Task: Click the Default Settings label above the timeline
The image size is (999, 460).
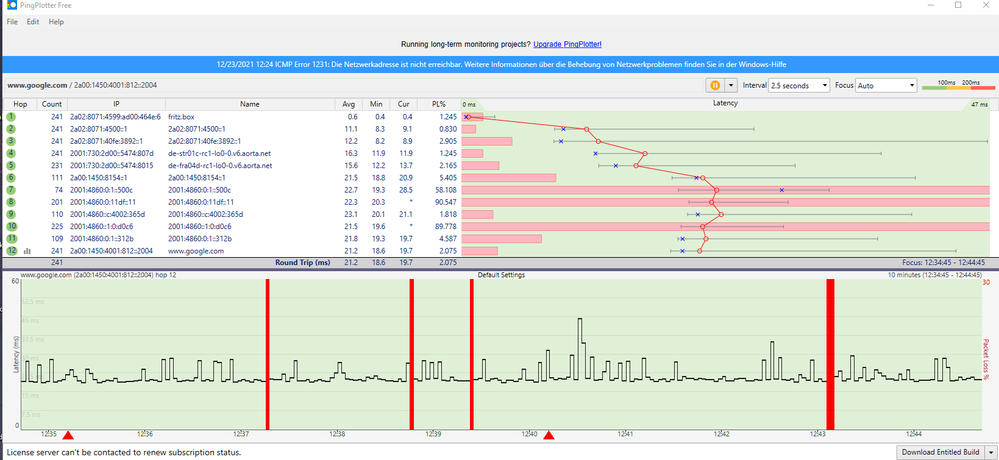Action: [501, 275]
